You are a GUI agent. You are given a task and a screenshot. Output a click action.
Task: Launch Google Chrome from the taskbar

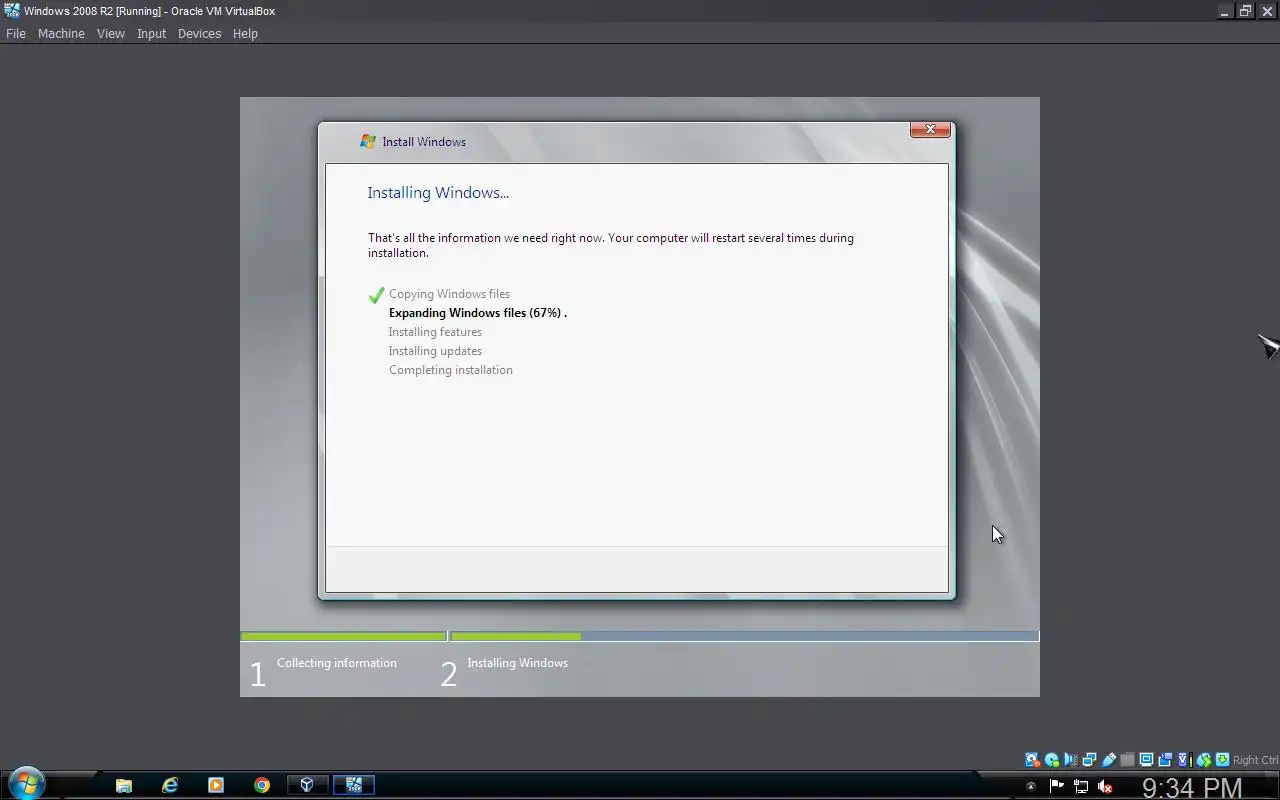pyautogui.click(x=262, y=785)
